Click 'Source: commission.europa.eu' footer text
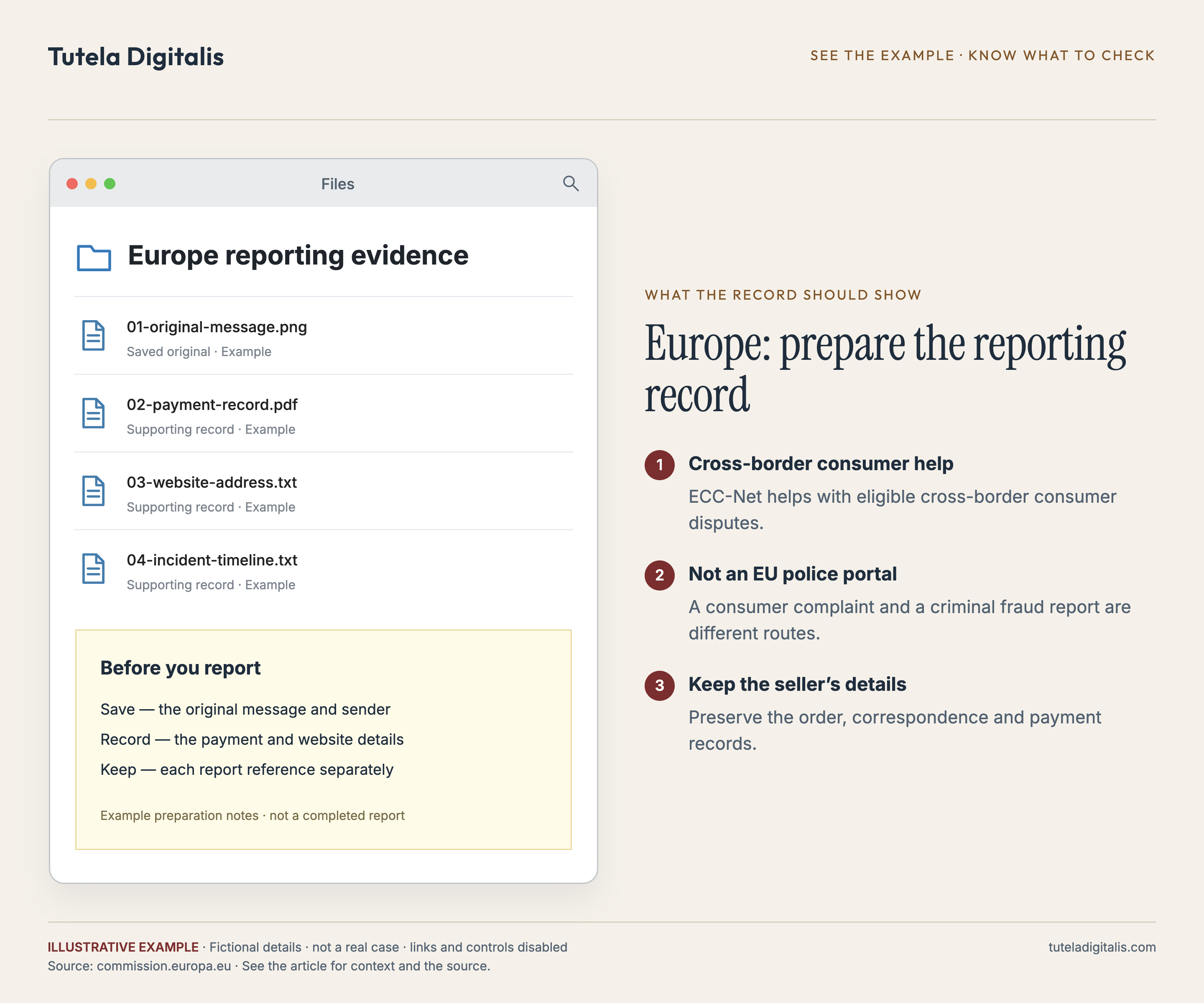1204x1003 pixels. click(139, 966)
